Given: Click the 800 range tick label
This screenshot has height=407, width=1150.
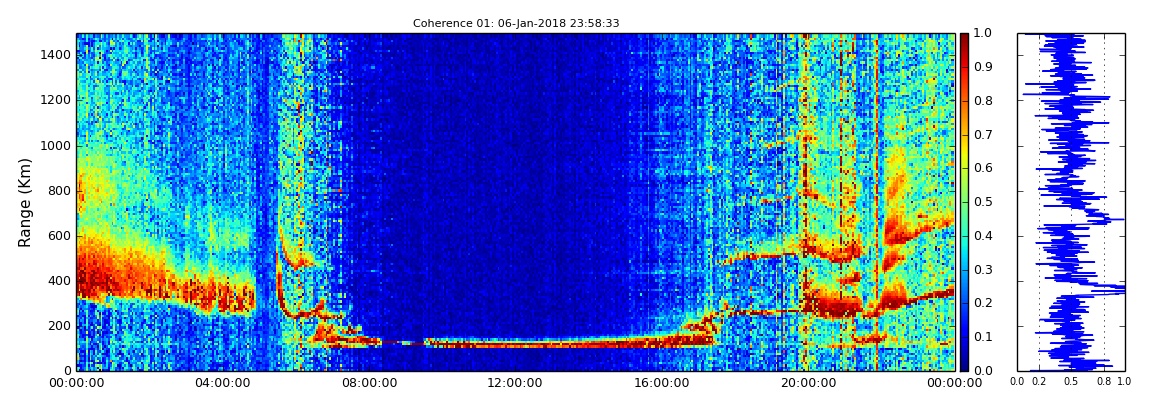Looking at the screenshot, I should point(59,191).
